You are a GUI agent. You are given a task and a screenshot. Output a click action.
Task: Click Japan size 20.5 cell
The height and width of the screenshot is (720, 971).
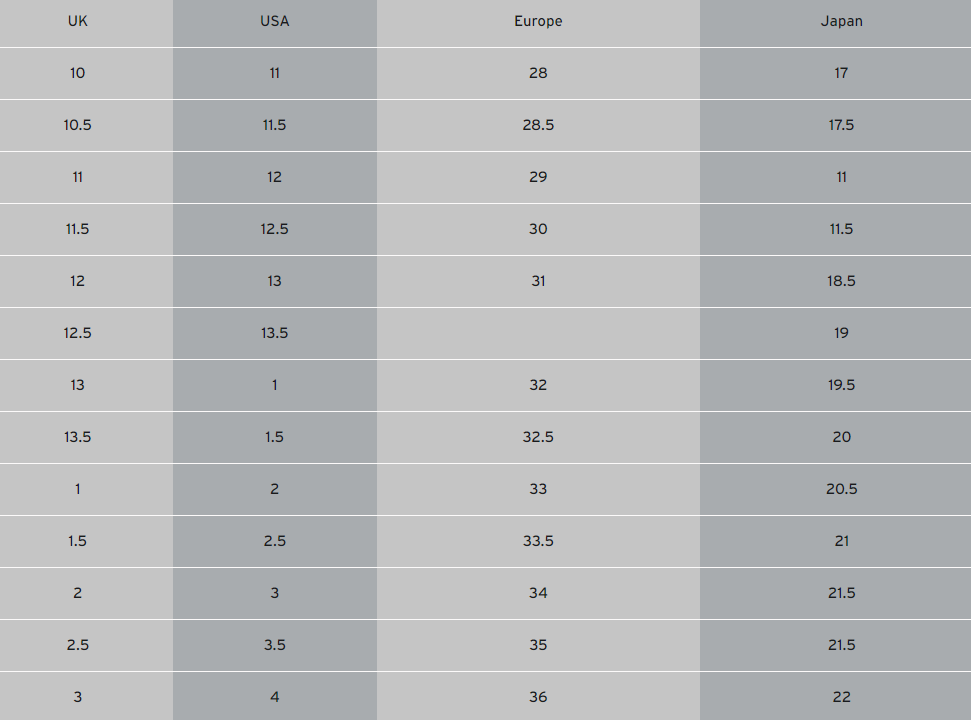[841, 489]
